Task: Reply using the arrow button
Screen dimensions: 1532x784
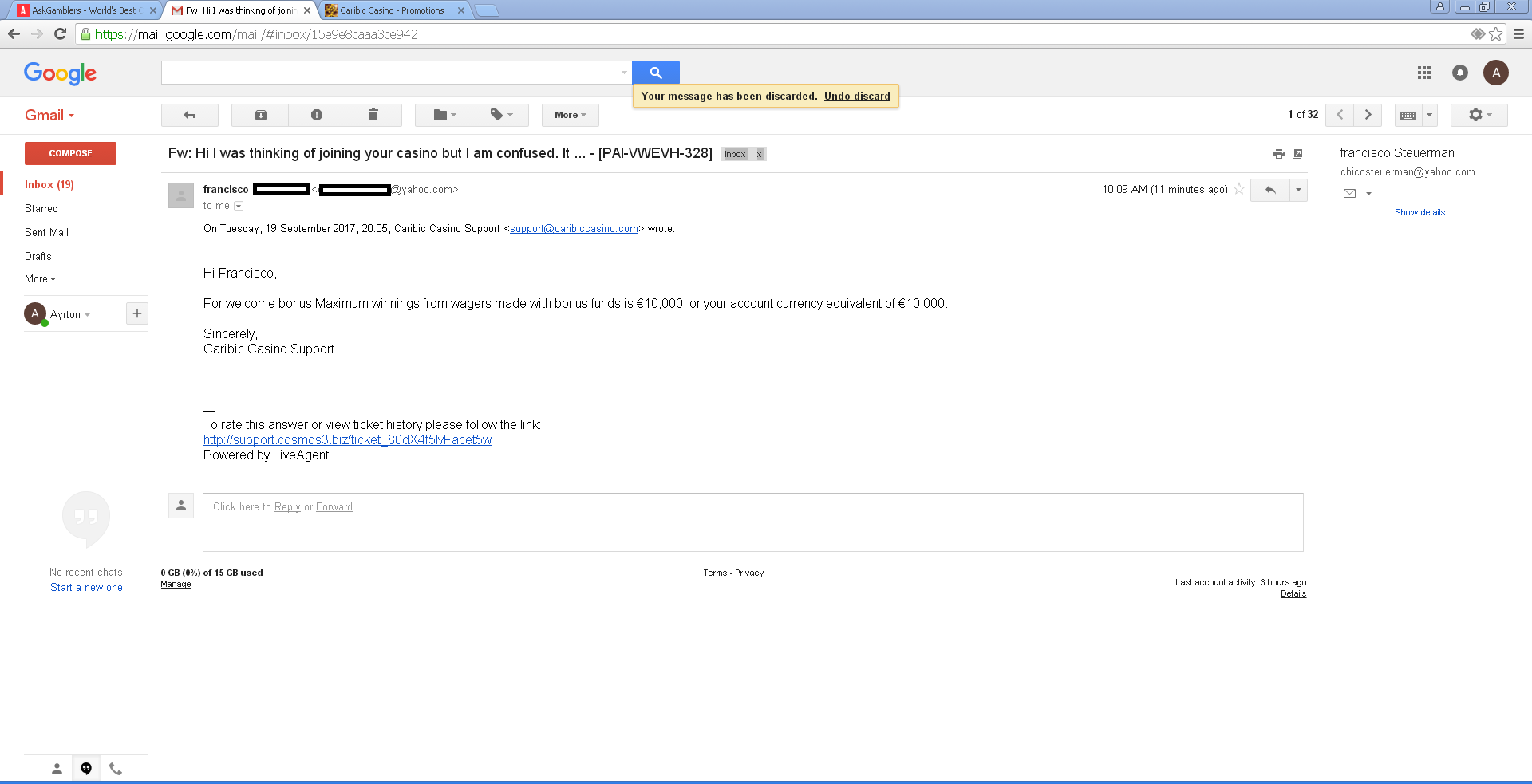Action: pos(1270,190)
